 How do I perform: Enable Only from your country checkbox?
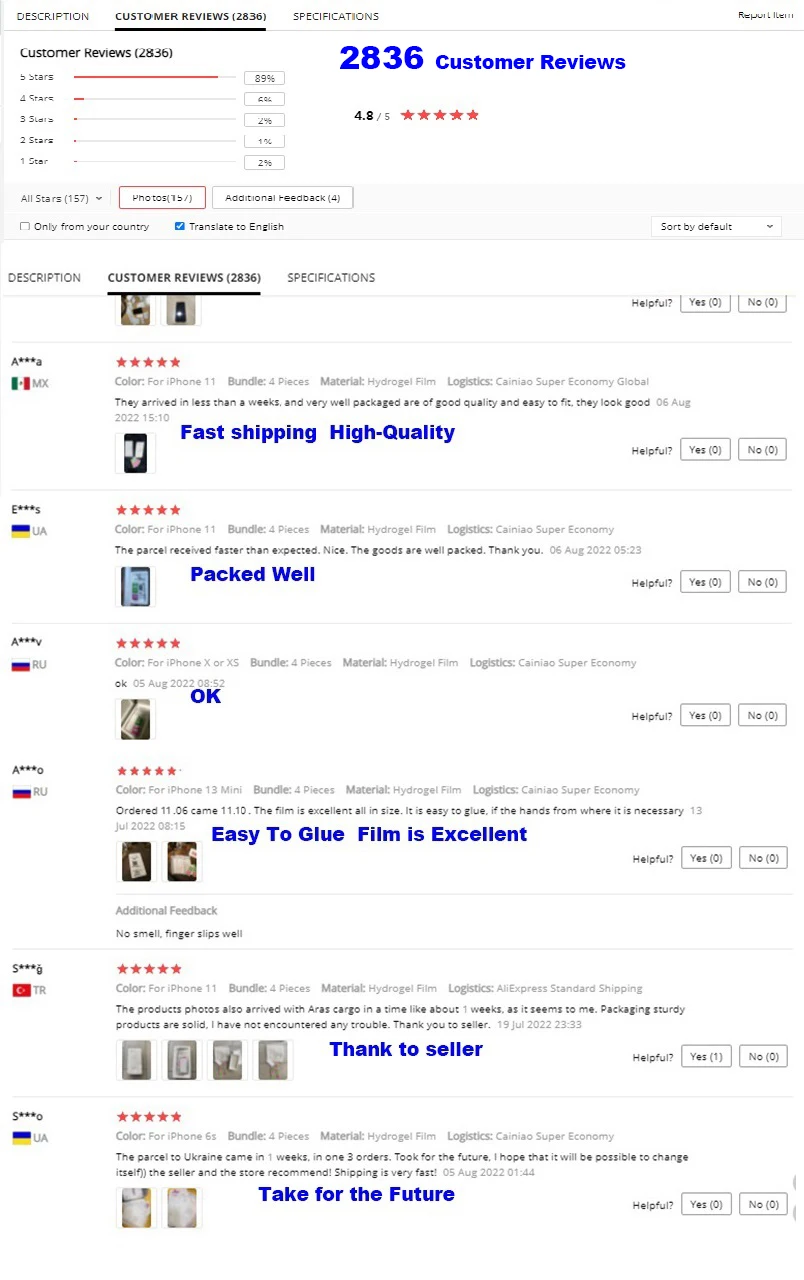25,227
